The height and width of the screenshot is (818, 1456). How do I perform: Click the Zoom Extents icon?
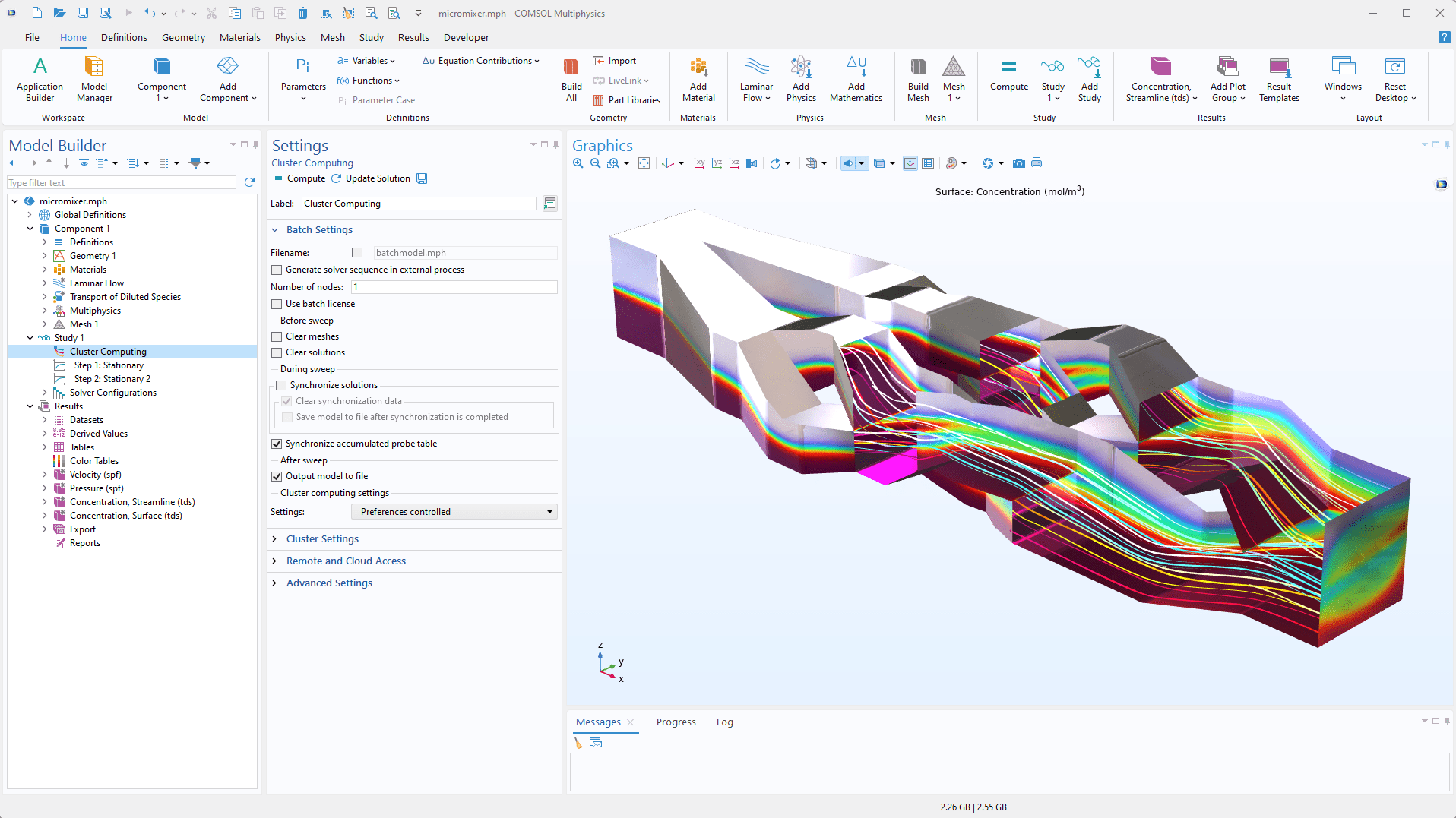click(x=644, y=163)
